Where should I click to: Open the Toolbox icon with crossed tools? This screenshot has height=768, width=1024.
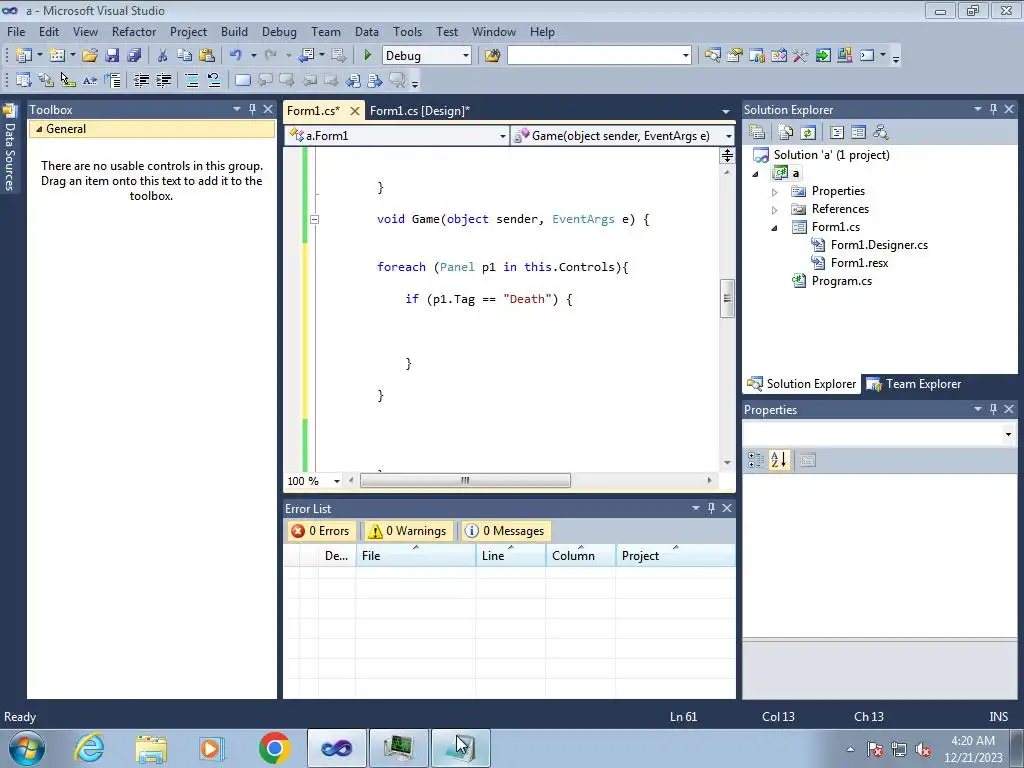tap(801, 56)
